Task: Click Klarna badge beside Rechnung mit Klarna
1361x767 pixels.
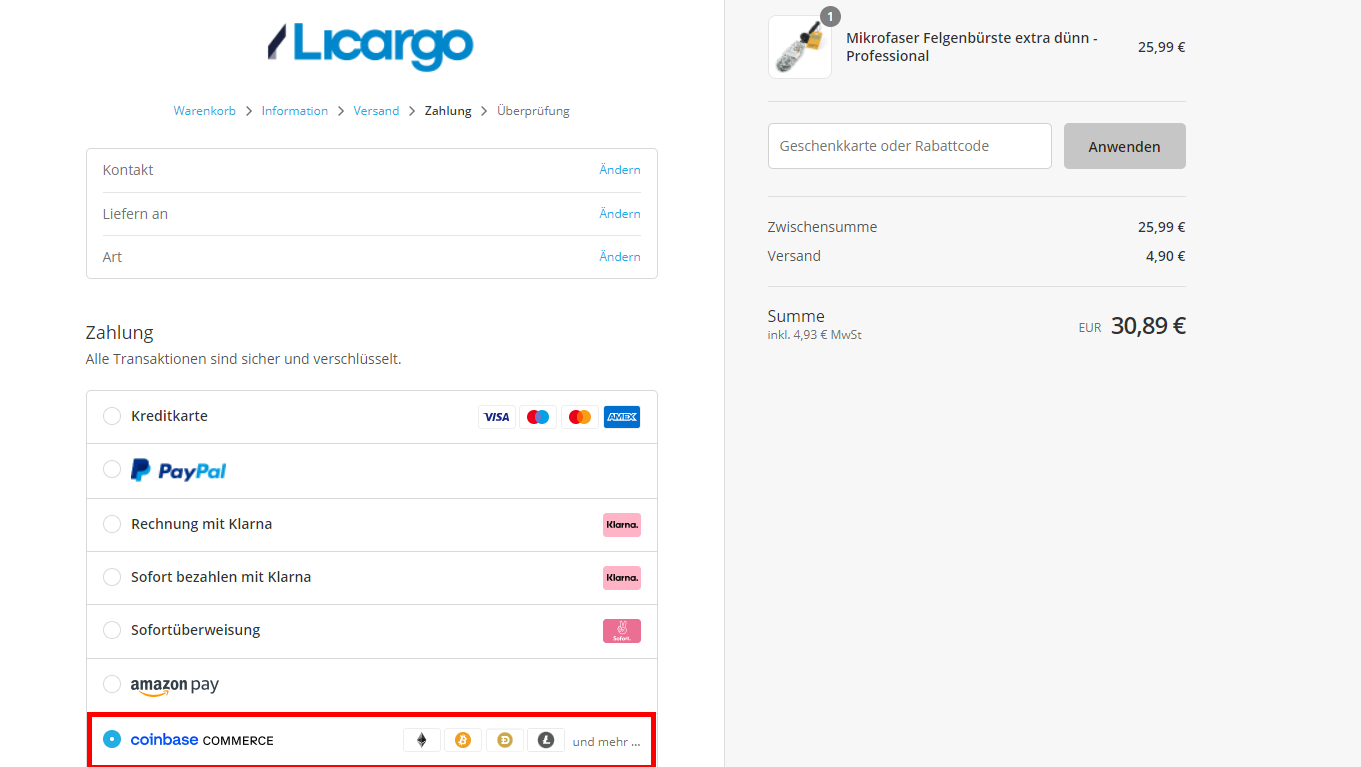Action: click(x=622, y=524)
